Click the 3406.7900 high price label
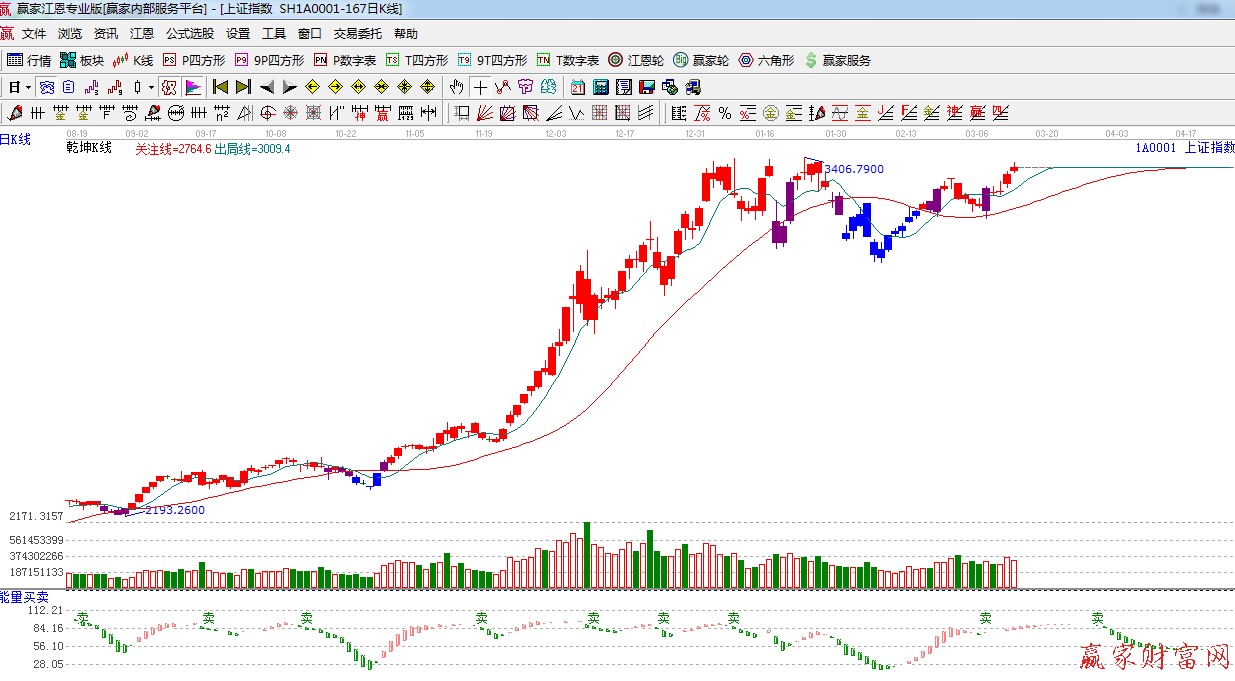 pos(853,170)
